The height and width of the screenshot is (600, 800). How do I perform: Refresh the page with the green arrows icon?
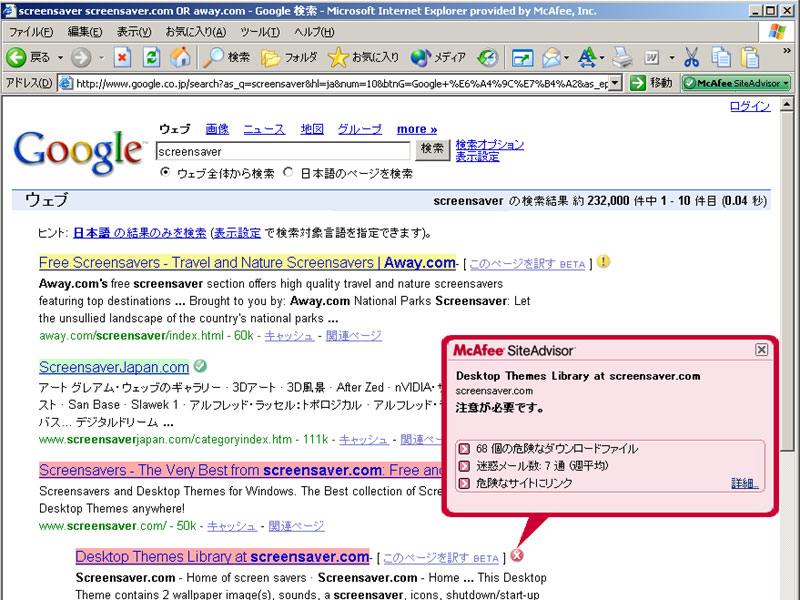point(152,57)
